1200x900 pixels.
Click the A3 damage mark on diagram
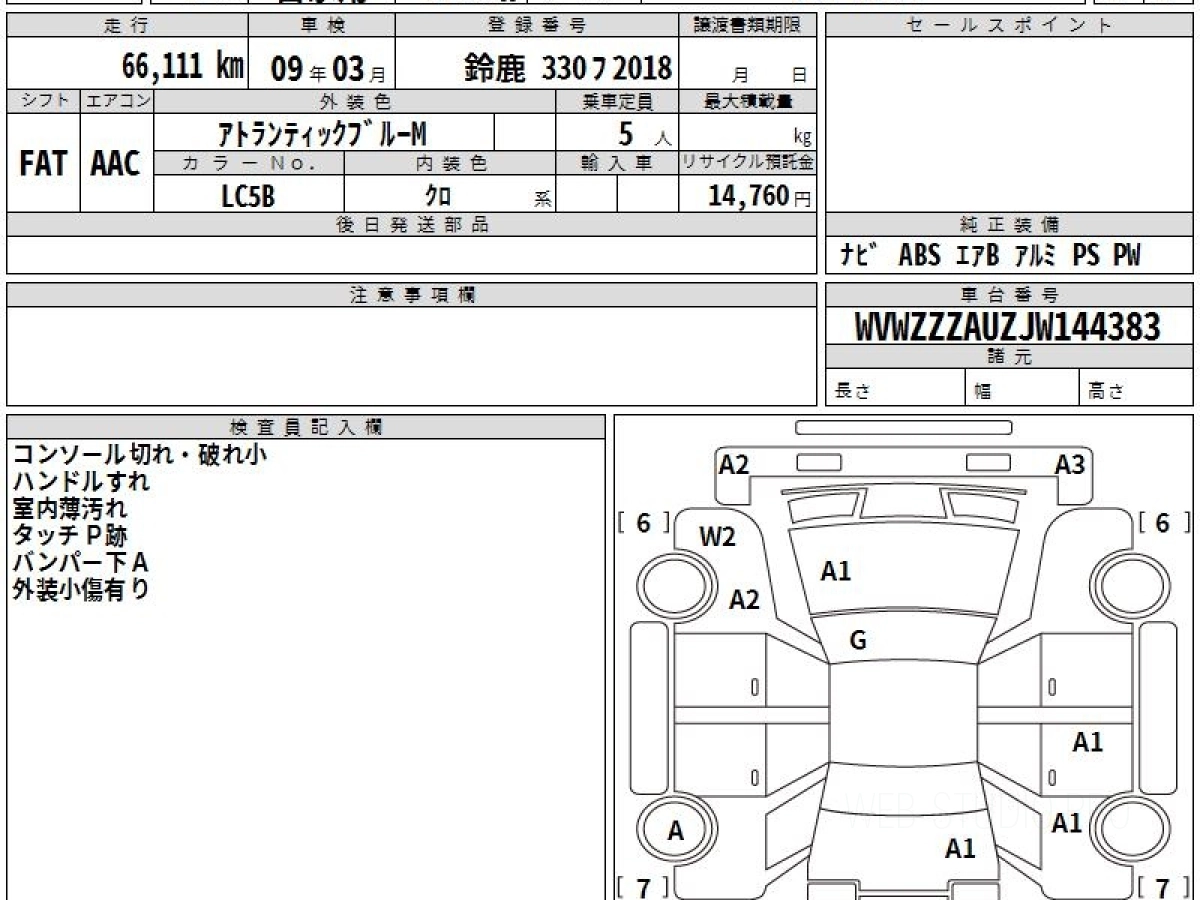(1069, 464)
